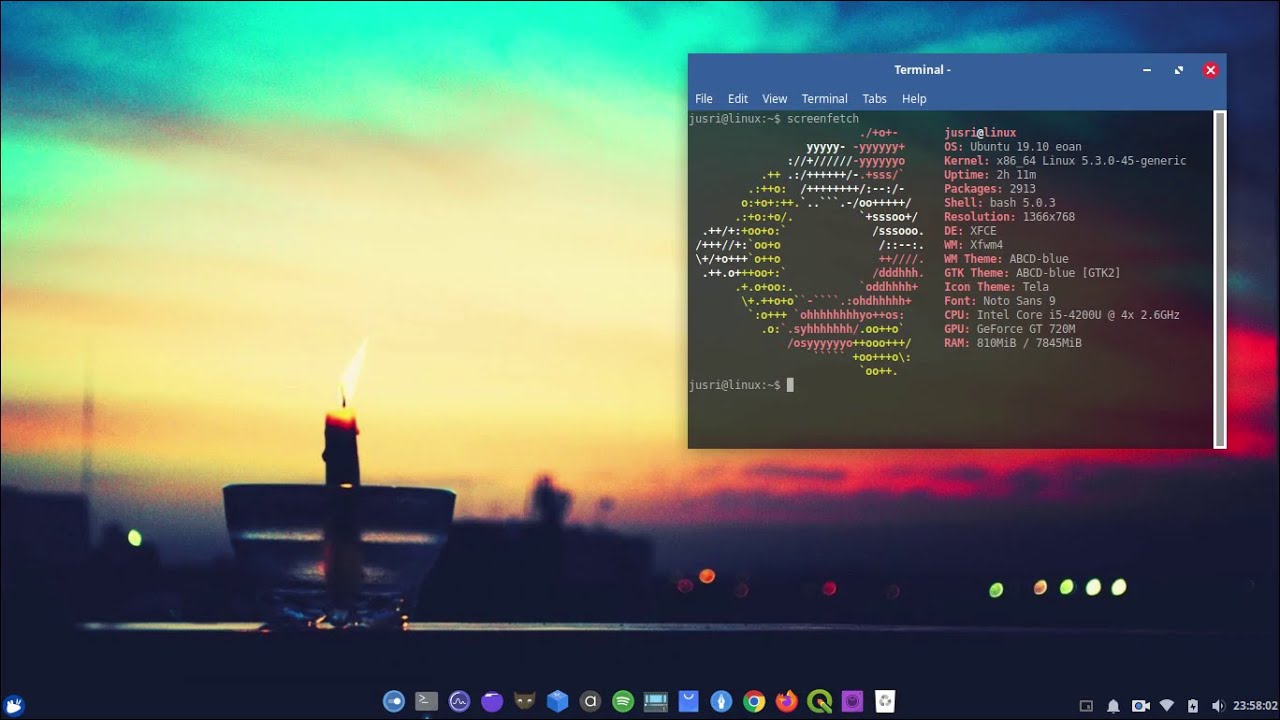
Task: Open the blue shopping bag software store
Action: [x=688, y=701]
